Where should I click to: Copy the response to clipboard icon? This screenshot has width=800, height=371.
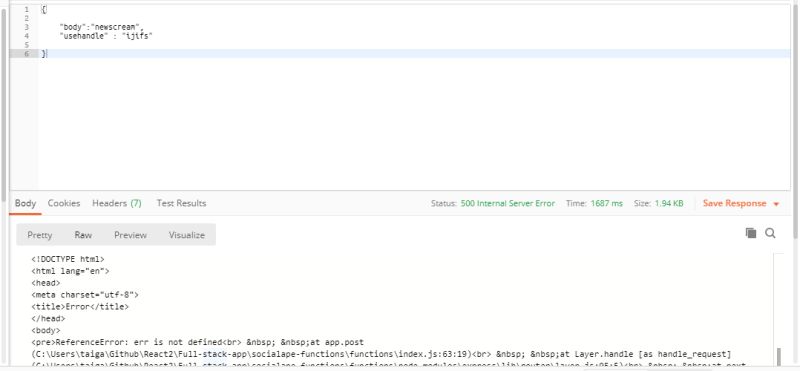click(x=751, y=233)
